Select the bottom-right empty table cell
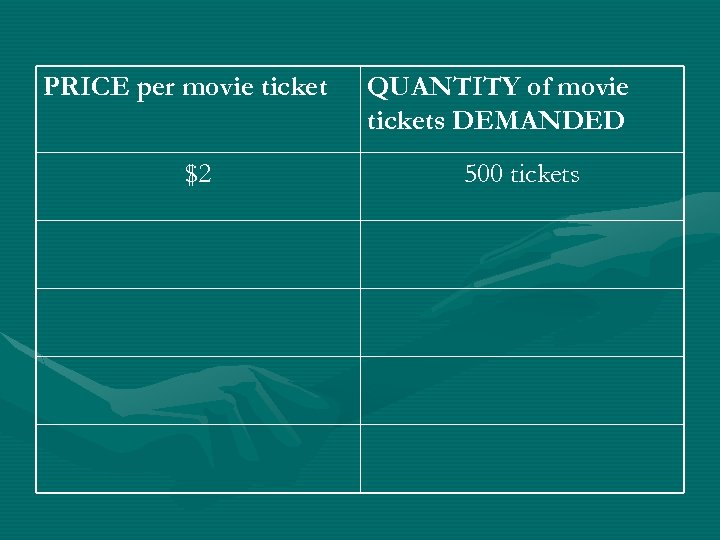 tap(522, 458)
